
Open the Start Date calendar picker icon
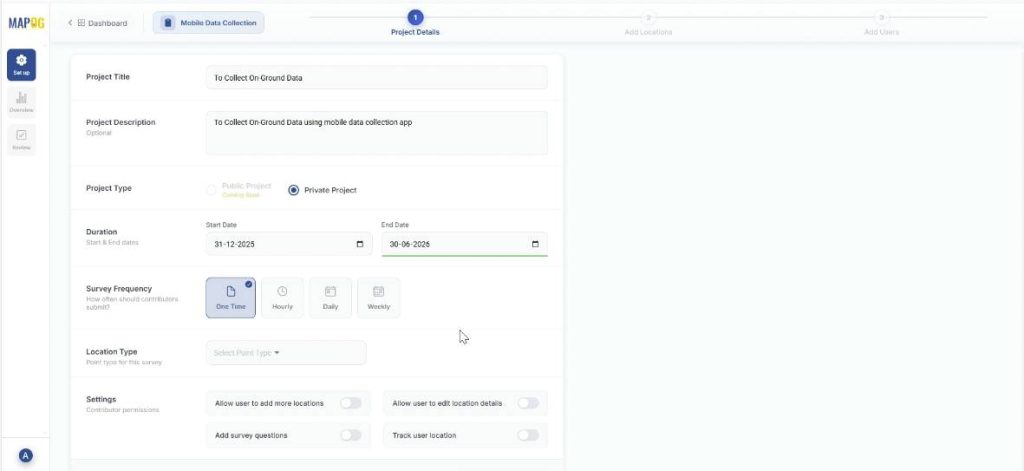pos(360,244)
